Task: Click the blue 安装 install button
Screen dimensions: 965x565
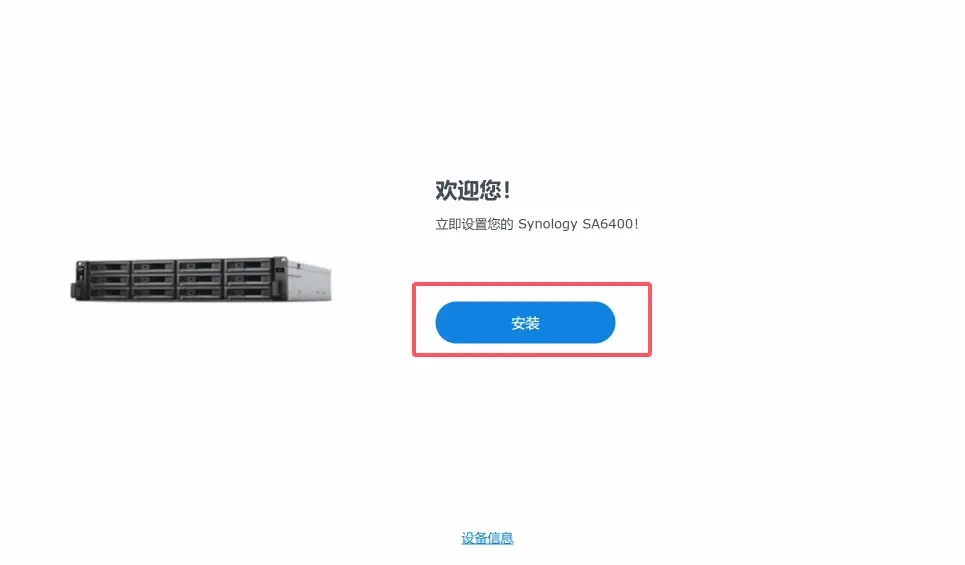Action: point(525,323)
